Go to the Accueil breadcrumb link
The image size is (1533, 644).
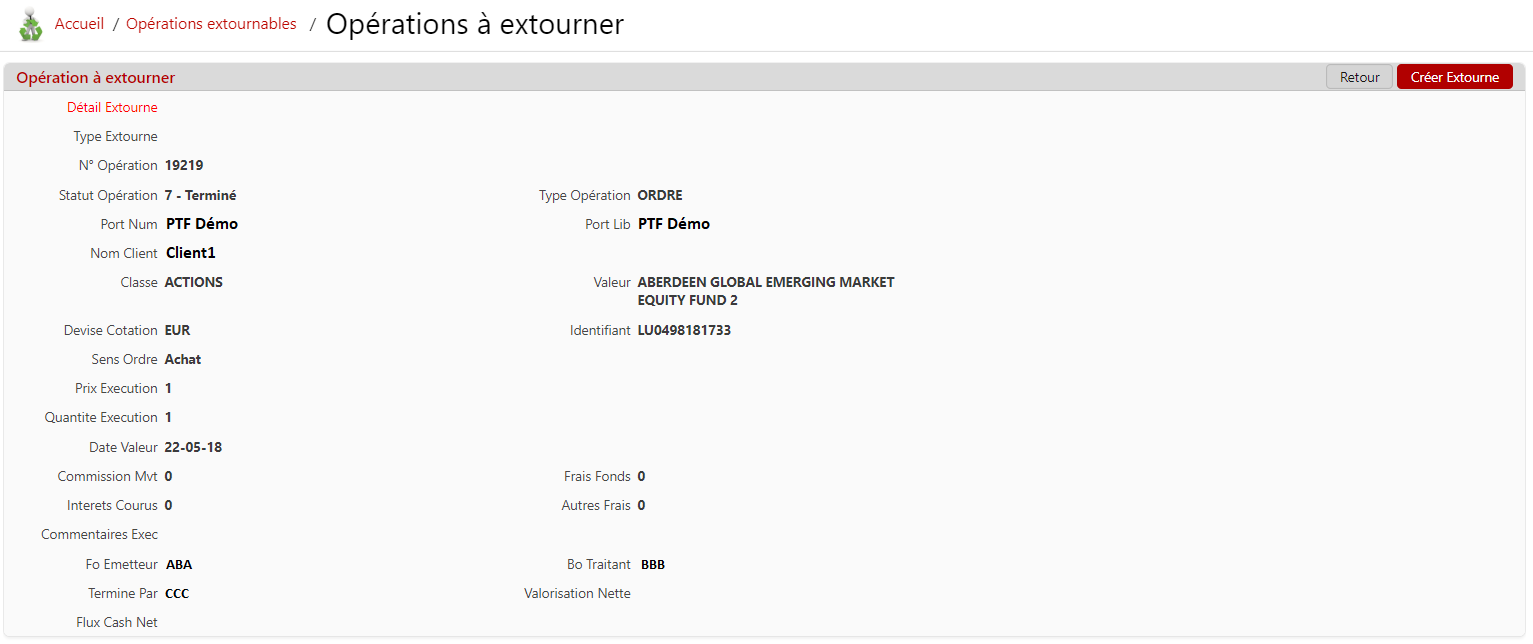[79, 24]
